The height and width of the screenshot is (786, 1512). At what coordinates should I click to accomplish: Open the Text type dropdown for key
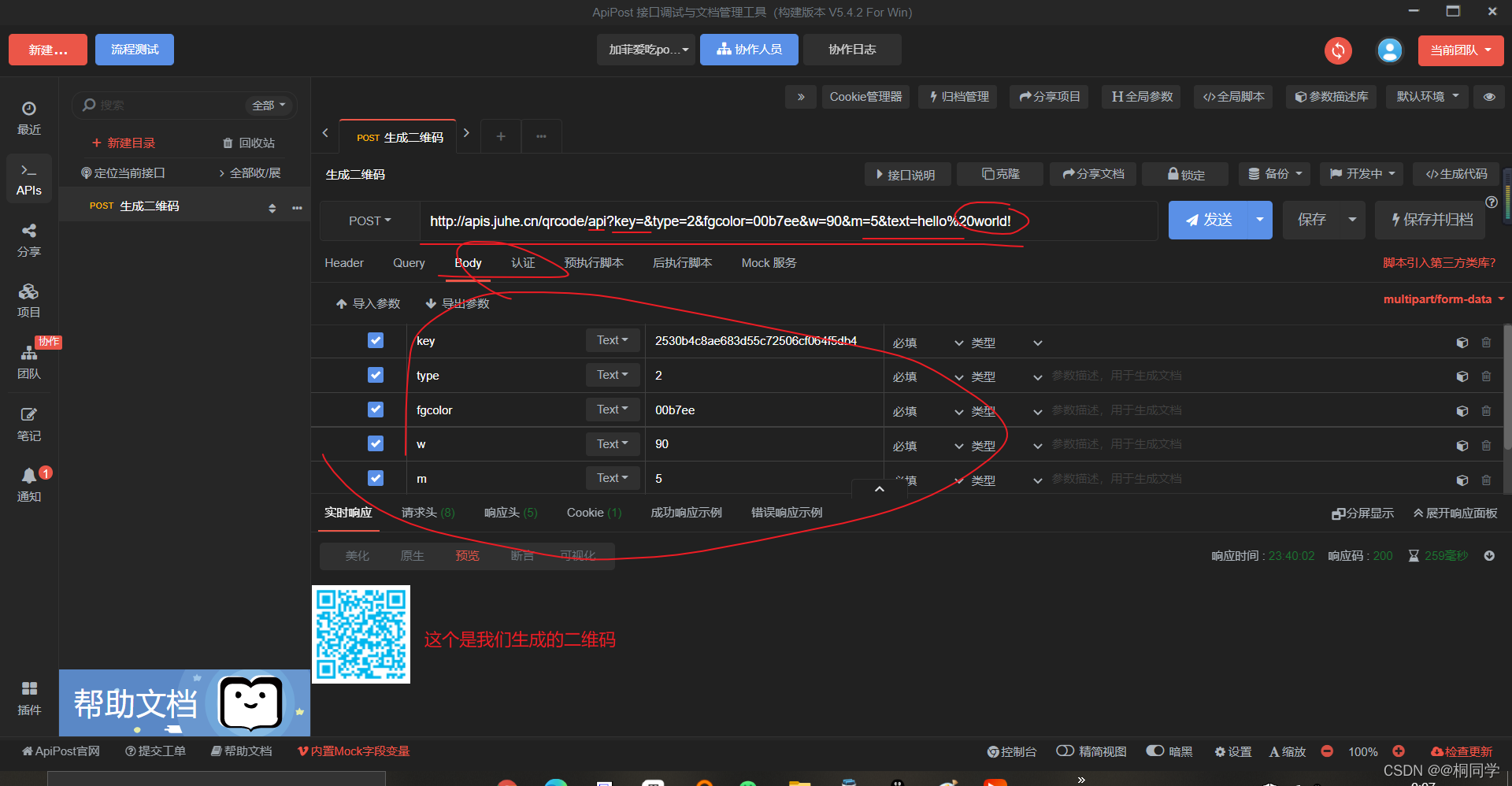(x=612, y=340)
